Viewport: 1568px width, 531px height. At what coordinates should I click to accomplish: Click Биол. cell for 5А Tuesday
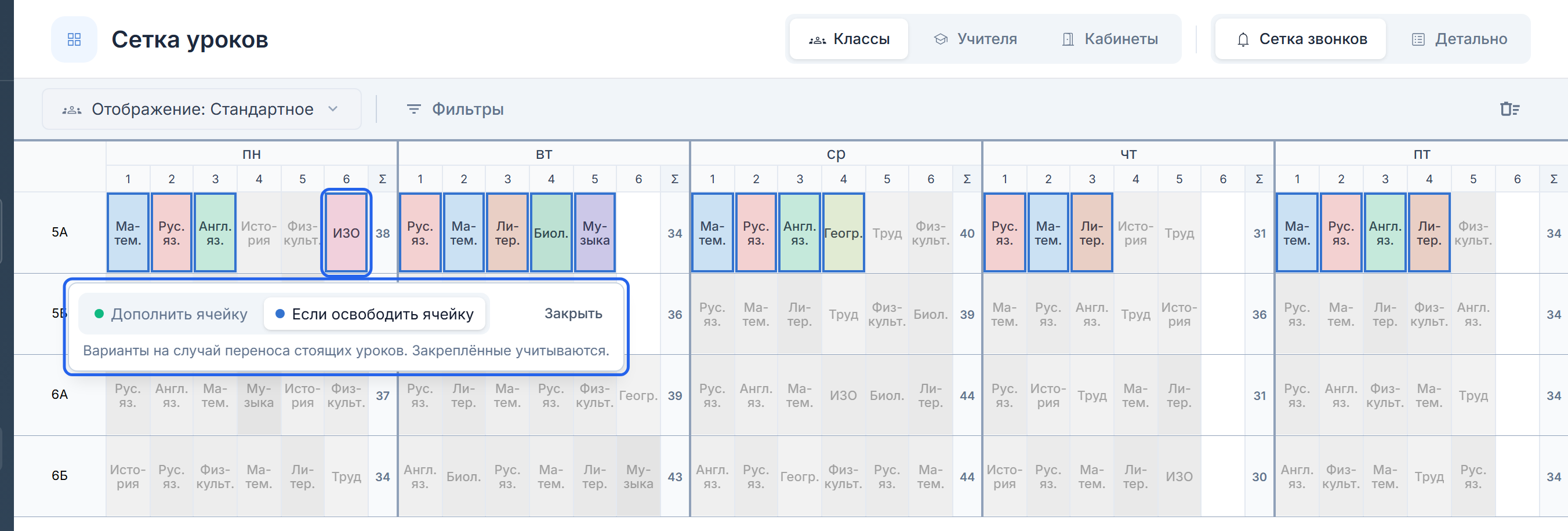pos(551,232)
